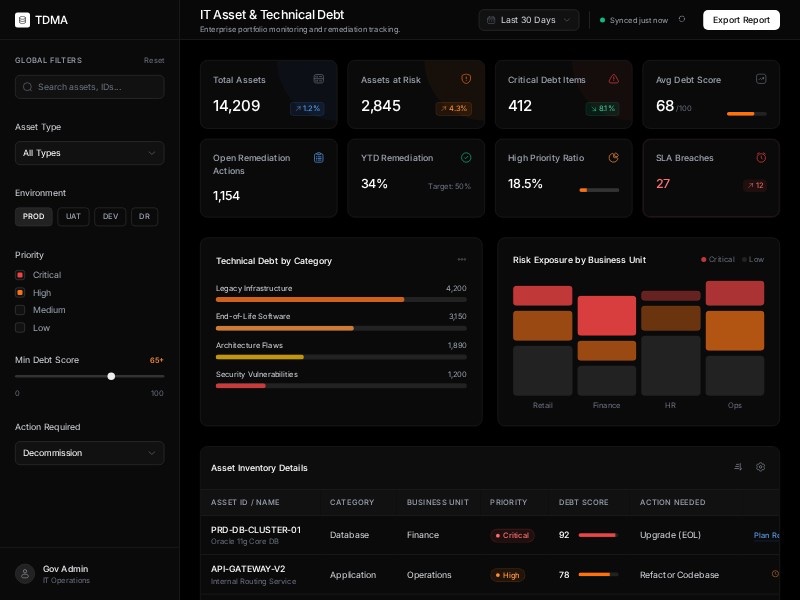Click the refresh sync icon in header
The image size is (800, 600).
pyautogui.click(x=682, y=19)
